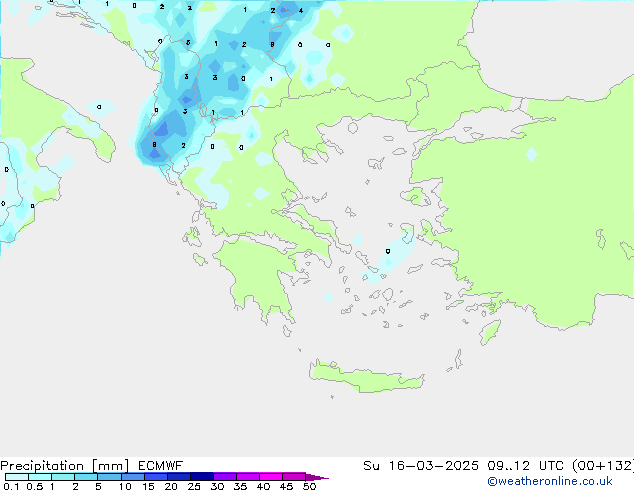
Task: Select the 25–30 mm dark navy legend color
Action: [x=202, y=477]
